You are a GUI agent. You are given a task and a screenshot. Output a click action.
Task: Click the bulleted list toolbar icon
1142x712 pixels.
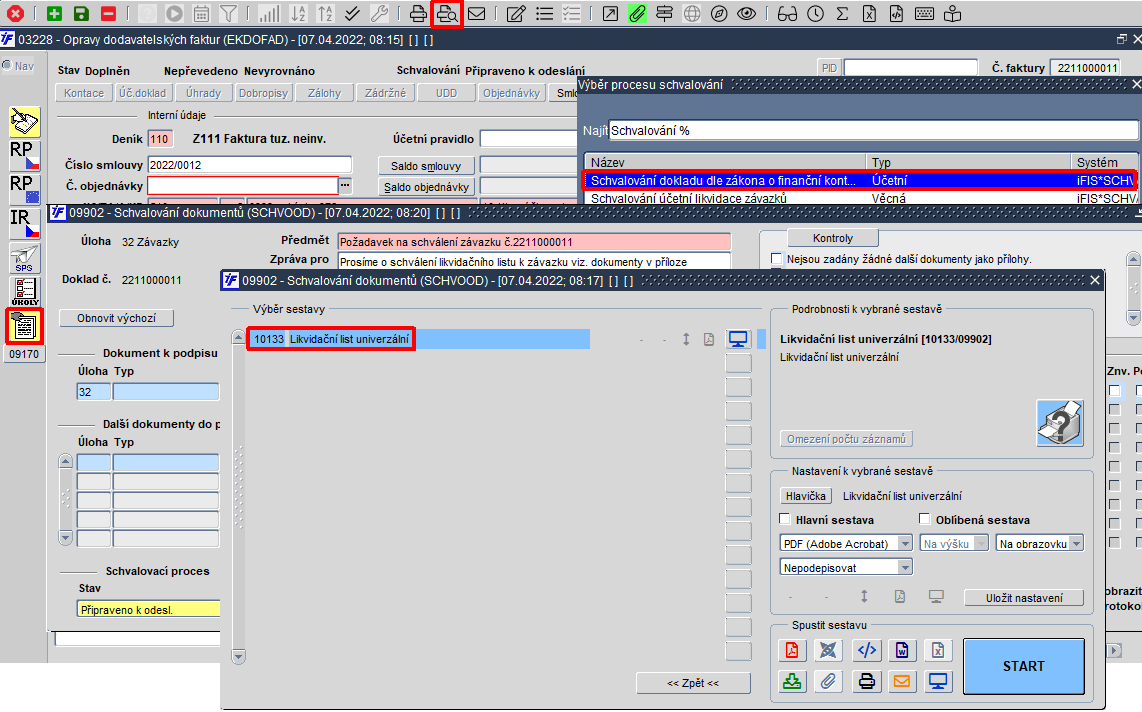(x=544, y=13)
